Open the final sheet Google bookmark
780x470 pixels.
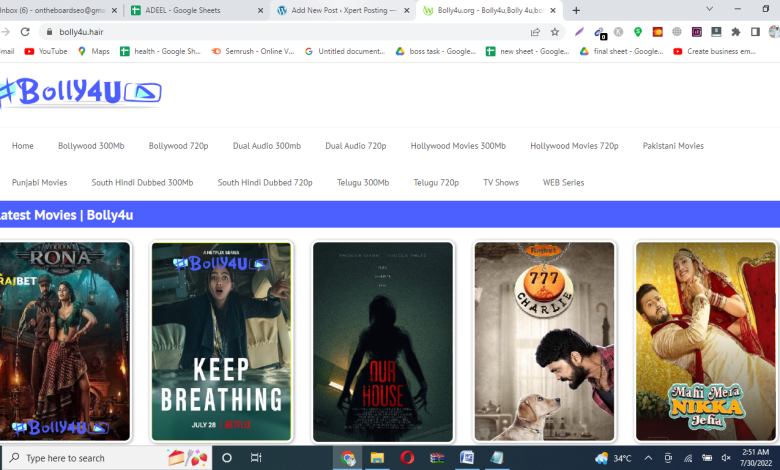[621, 51]
